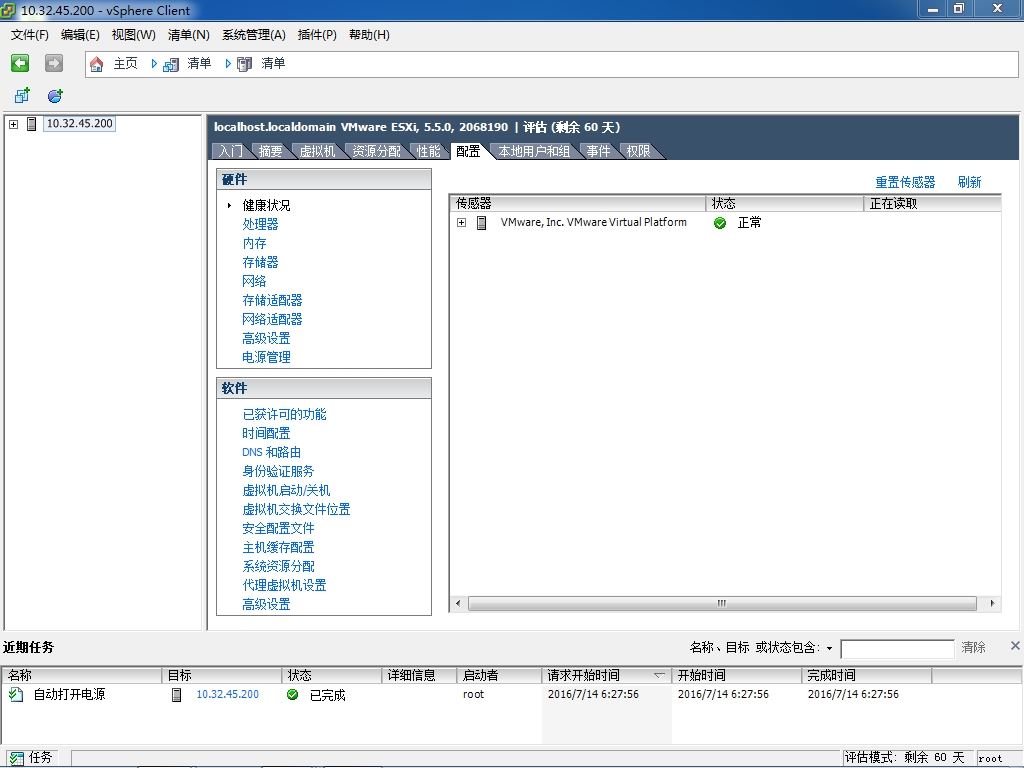
Task: Click the host icon in recent tasks target column
Action: pyautogui.click(x=176, y=694)
